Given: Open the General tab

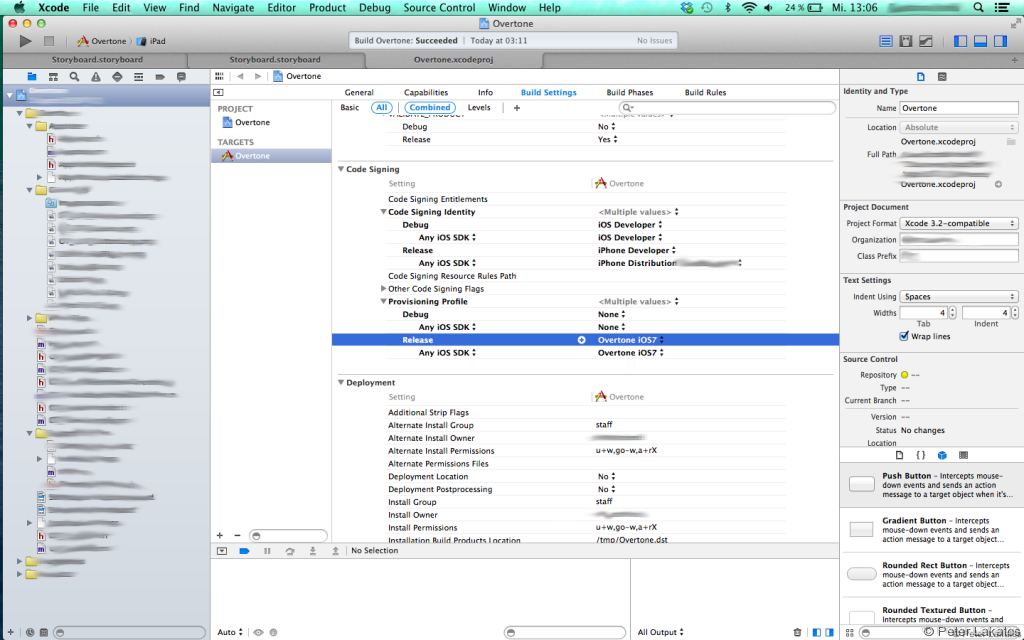Looking at the screenshot, I should tap(359, 93).
